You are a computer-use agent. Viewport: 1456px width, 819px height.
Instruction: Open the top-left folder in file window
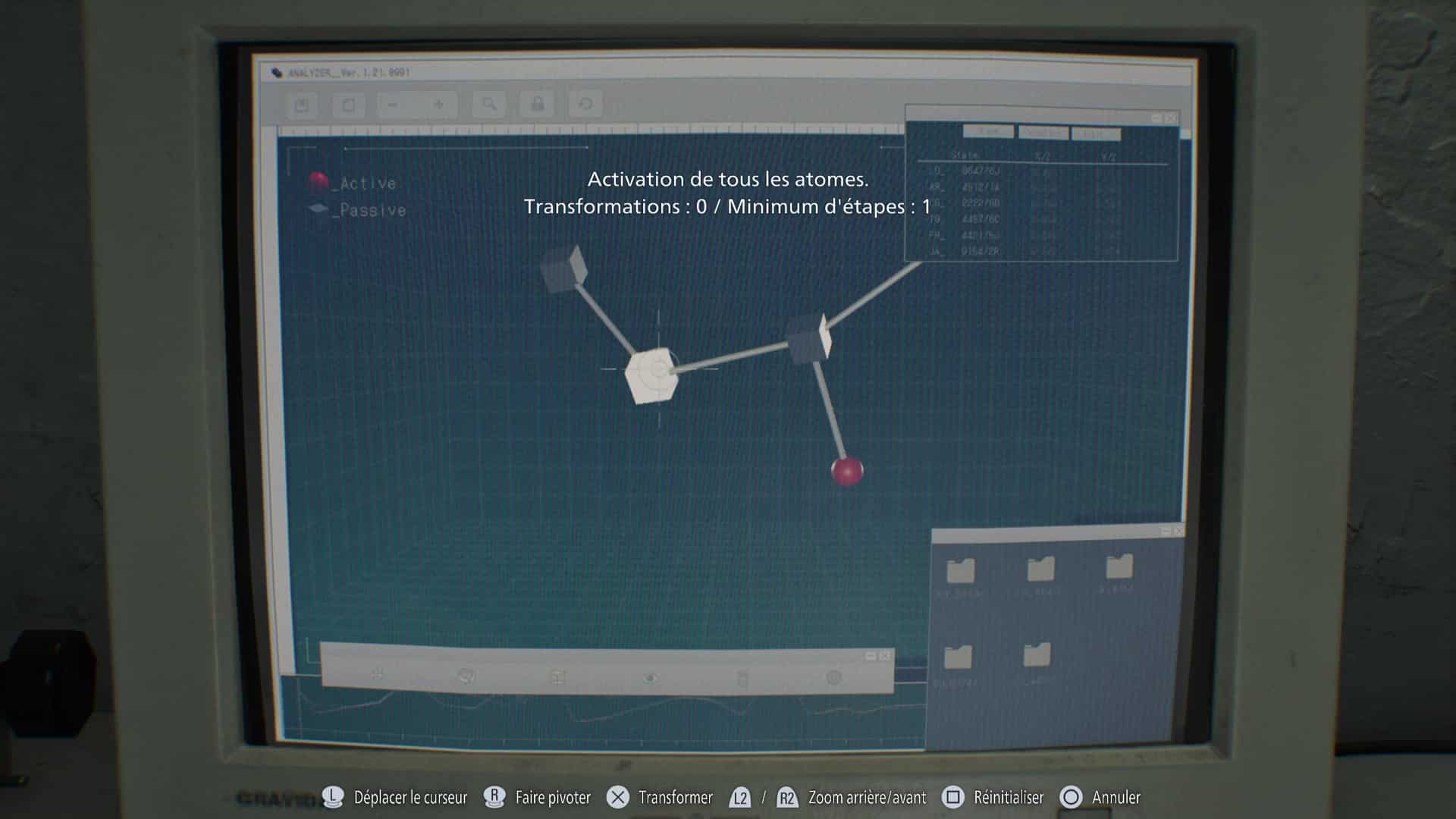(961, 570)
